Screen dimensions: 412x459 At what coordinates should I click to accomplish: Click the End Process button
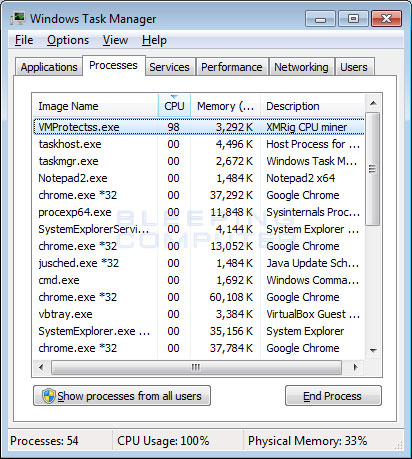point(333,396)
